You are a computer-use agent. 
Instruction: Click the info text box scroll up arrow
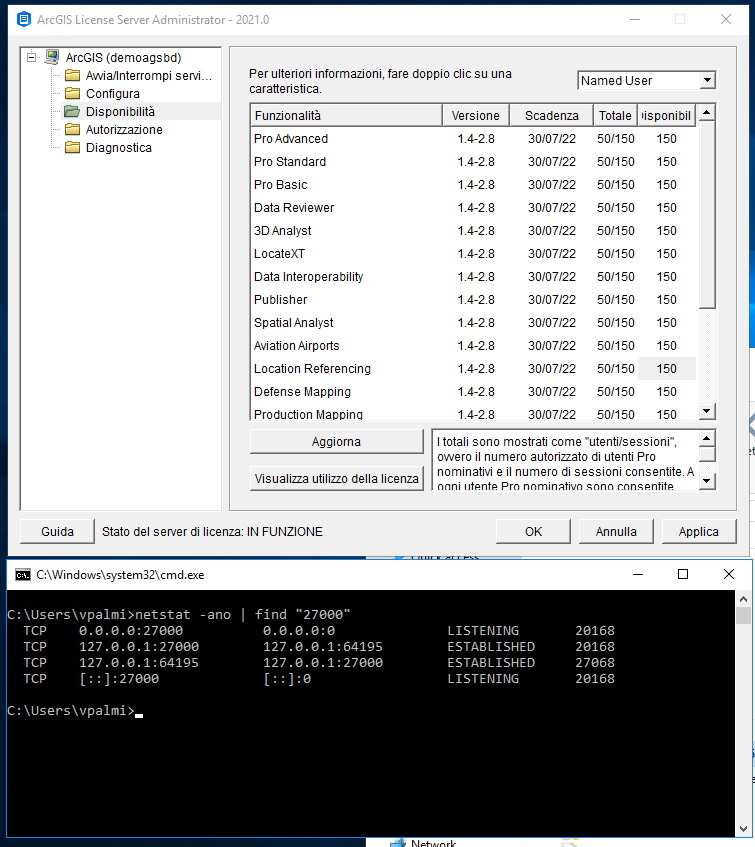click(707, 438)
